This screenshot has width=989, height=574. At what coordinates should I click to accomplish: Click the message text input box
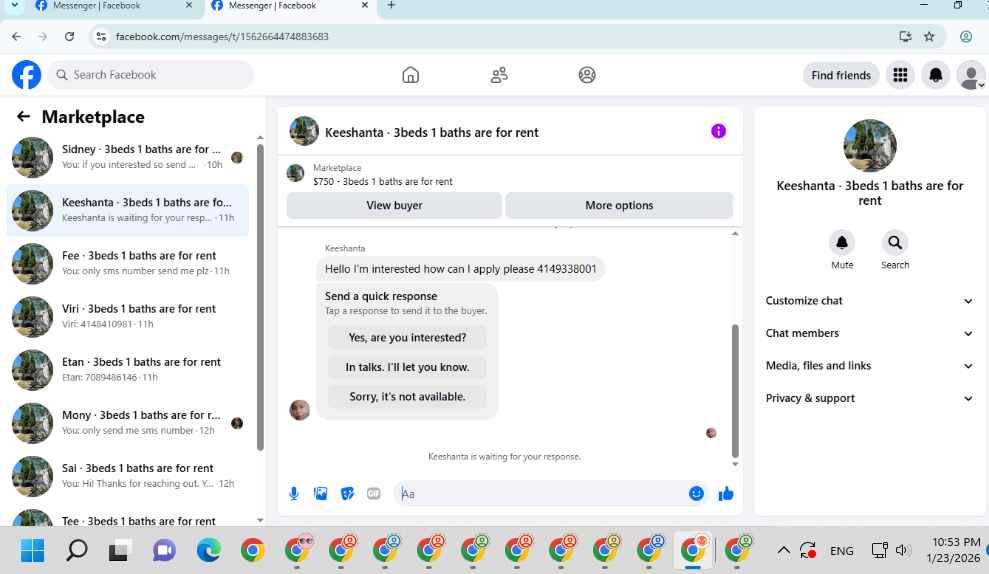[542, 494]
